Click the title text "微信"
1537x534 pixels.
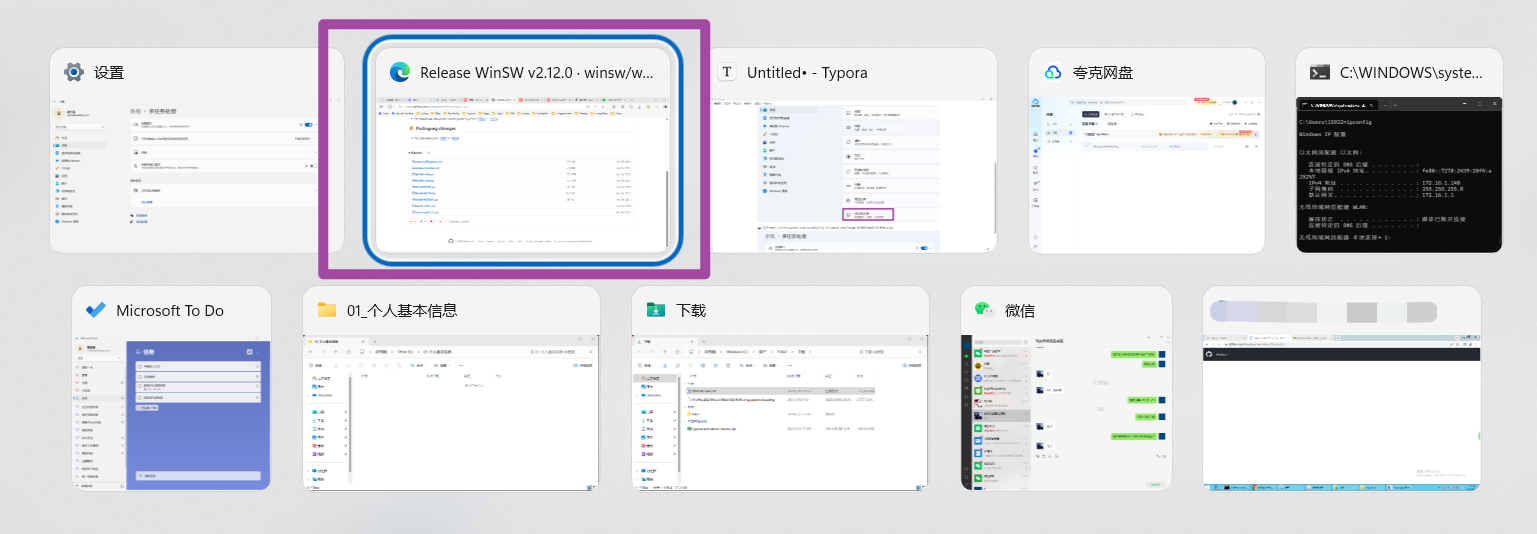click(x=1020, y=310)
